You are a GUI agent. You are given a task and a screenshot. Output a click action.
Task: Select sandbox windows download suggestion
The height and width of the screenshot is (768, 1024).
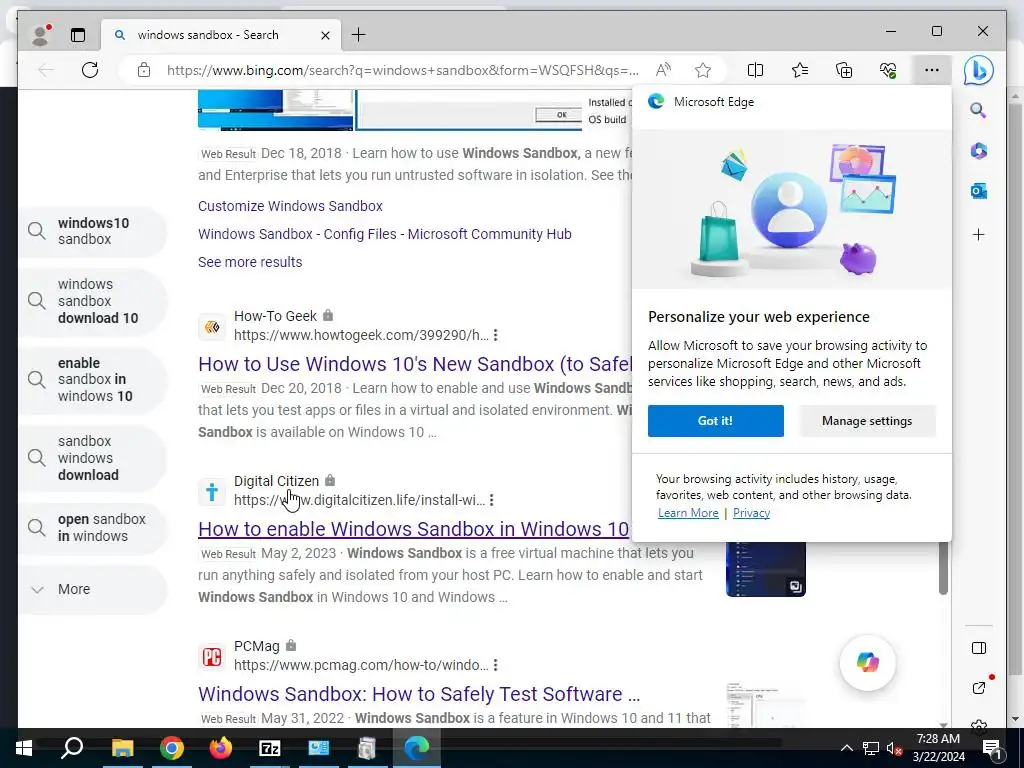93,458
